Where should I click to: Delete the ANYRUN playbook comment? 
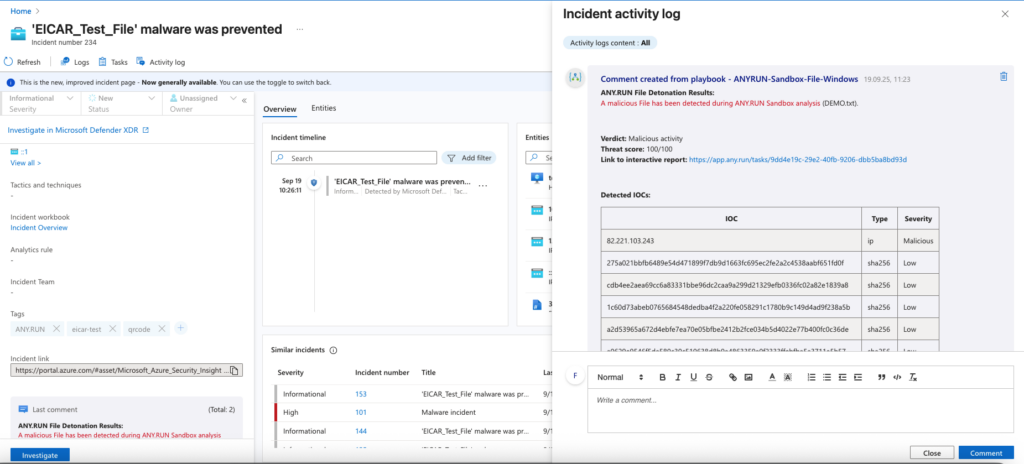1003,77
